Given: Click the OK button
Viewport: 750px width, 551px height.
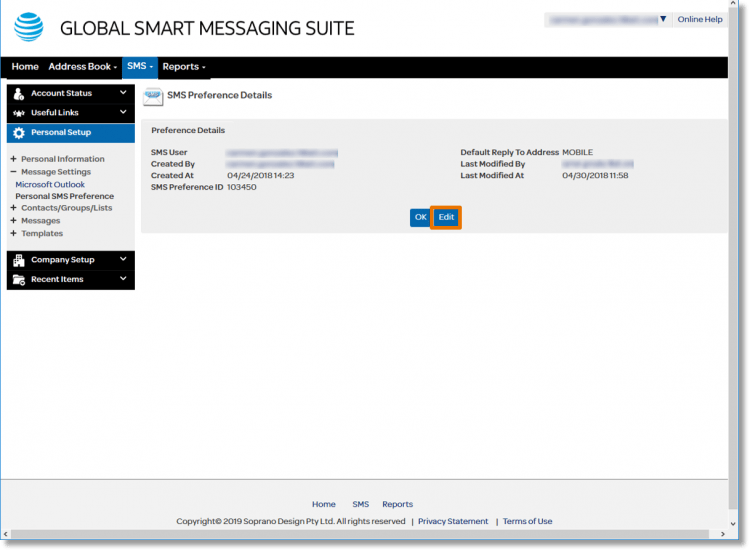Looking at the screenshot, I should [x=420, y=218].
